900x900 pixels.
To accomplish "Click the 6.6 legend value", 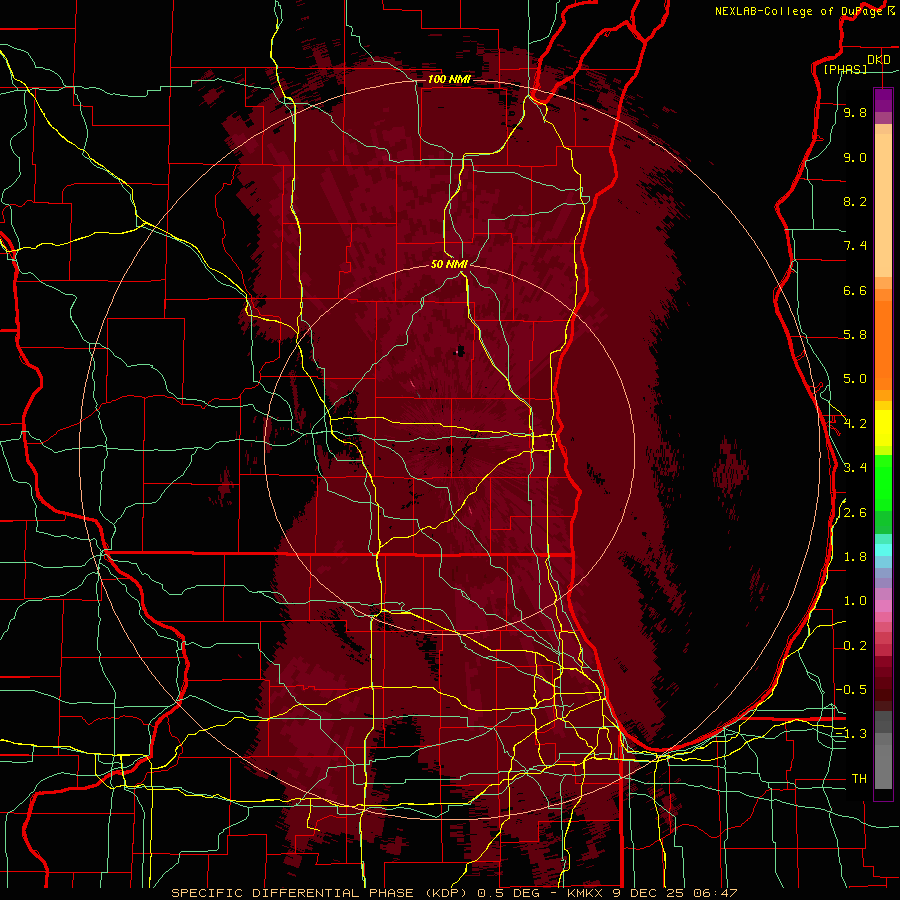I will (855, 290).
